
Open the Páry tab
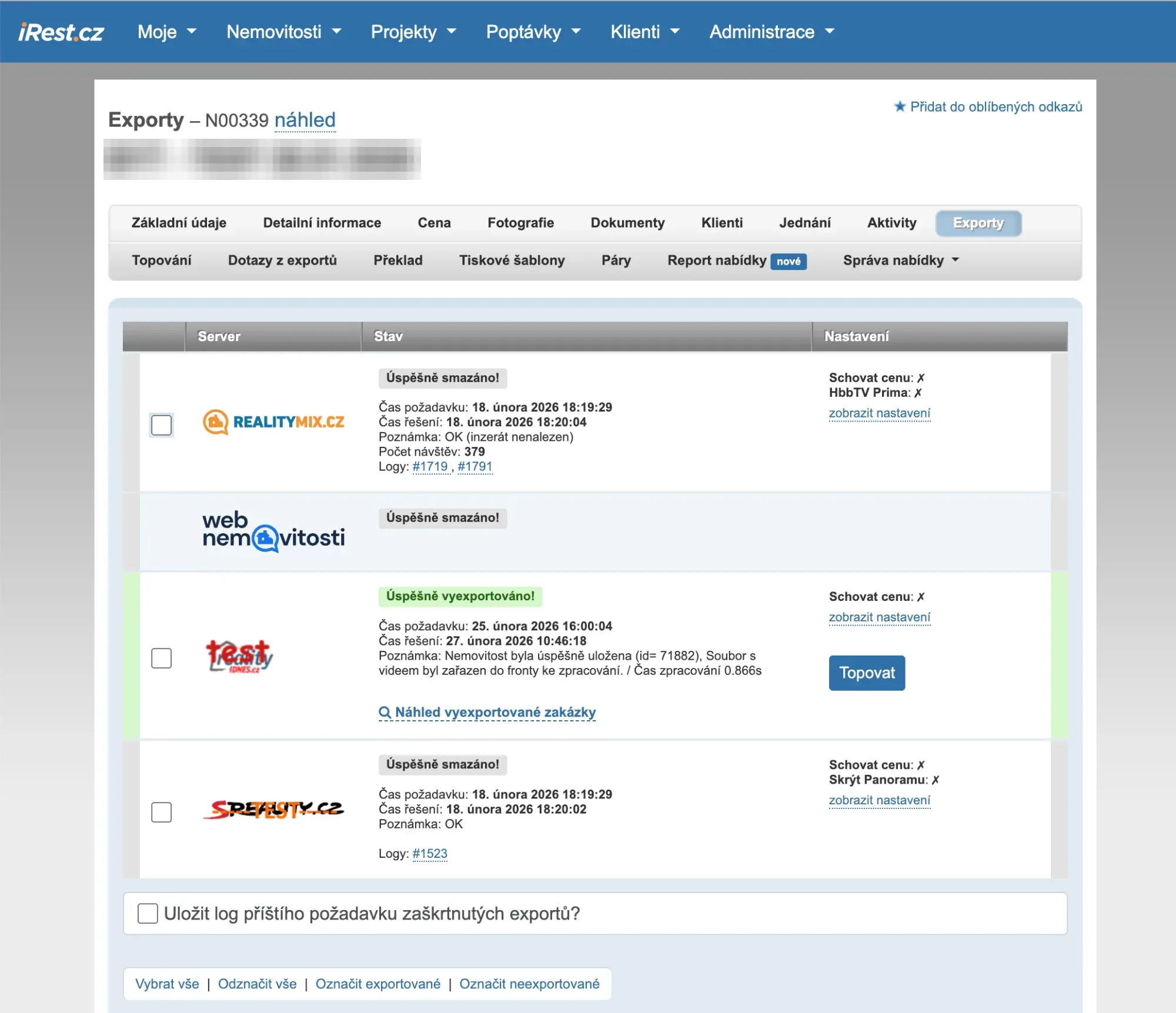(616, 260)
